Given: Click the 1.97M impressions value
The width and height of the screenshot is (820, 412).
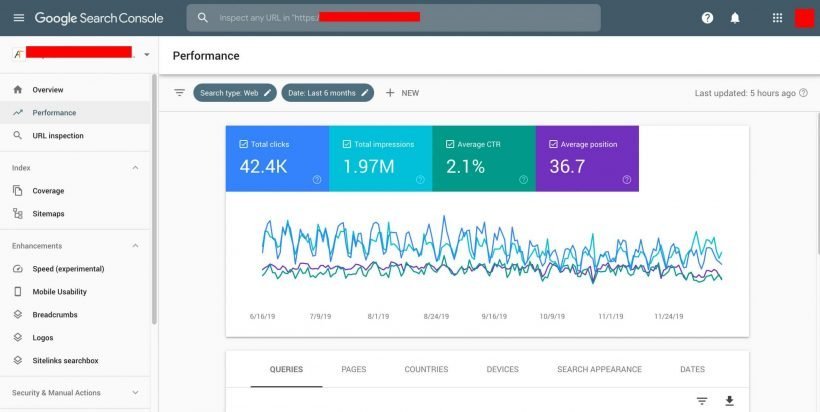Looking at the screenshot, I should 369,166.
